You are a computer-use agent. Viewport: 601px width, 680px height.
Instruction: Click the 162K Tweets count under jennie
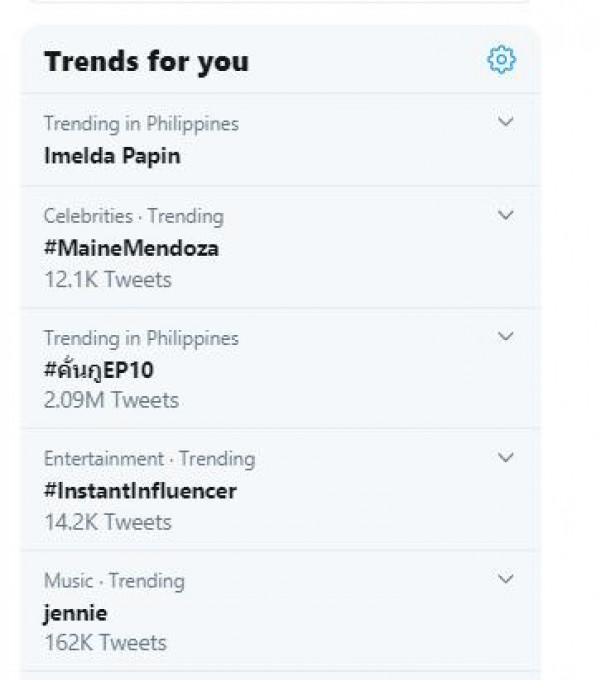[105, 643]
